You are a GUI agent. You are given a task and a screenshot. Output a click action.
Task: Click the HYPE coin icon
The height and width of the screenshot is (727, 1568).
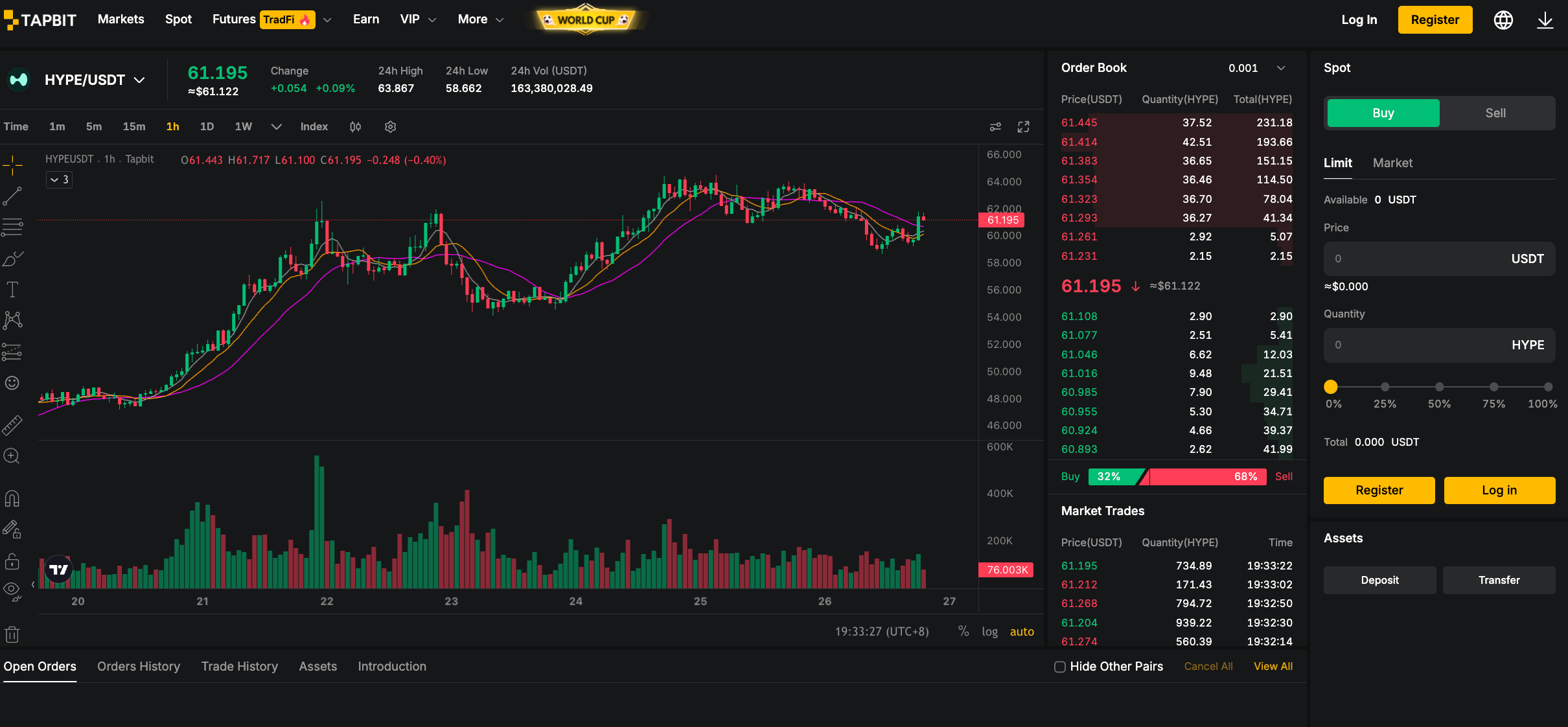click(19, 80)
